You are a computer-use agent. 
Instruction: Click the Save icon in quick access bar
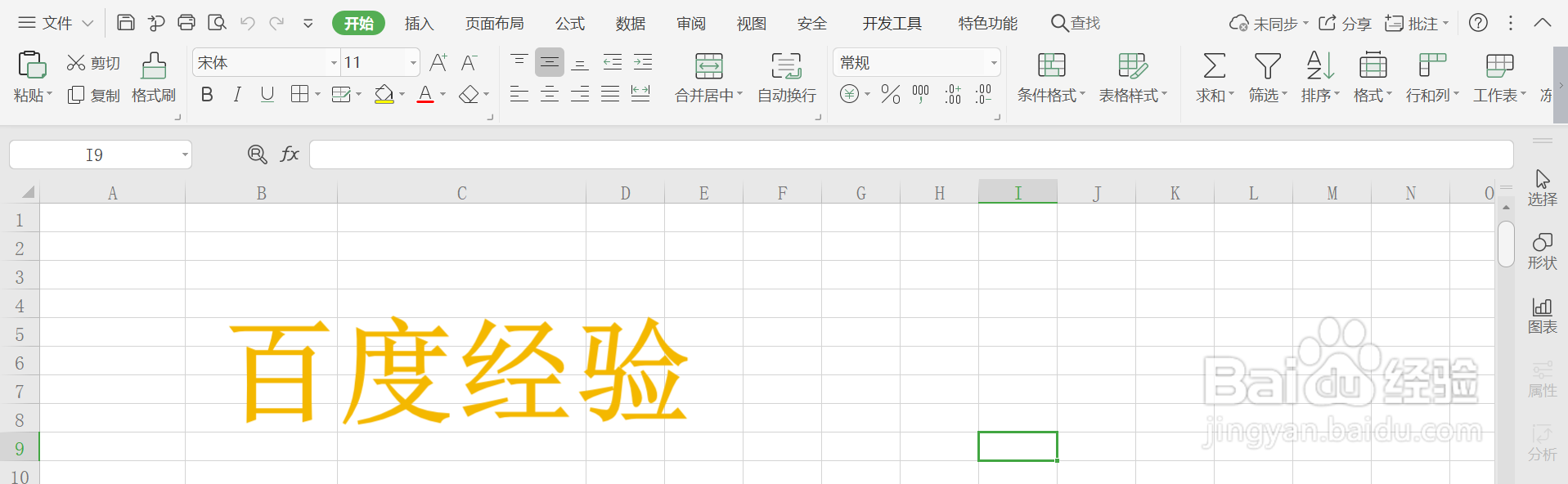coord(126,23)
